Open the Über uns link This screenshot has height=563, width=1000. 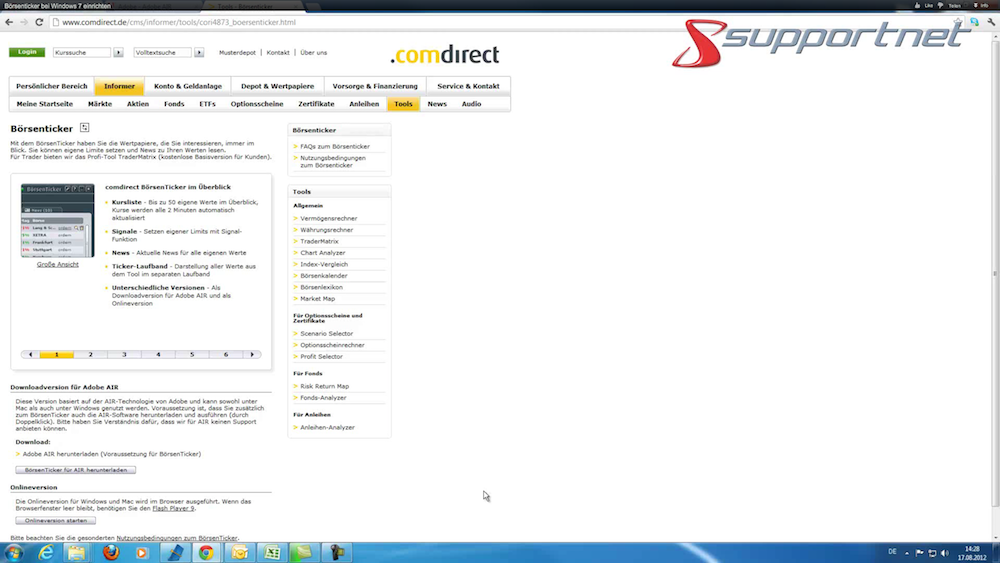tap(314, 53)
